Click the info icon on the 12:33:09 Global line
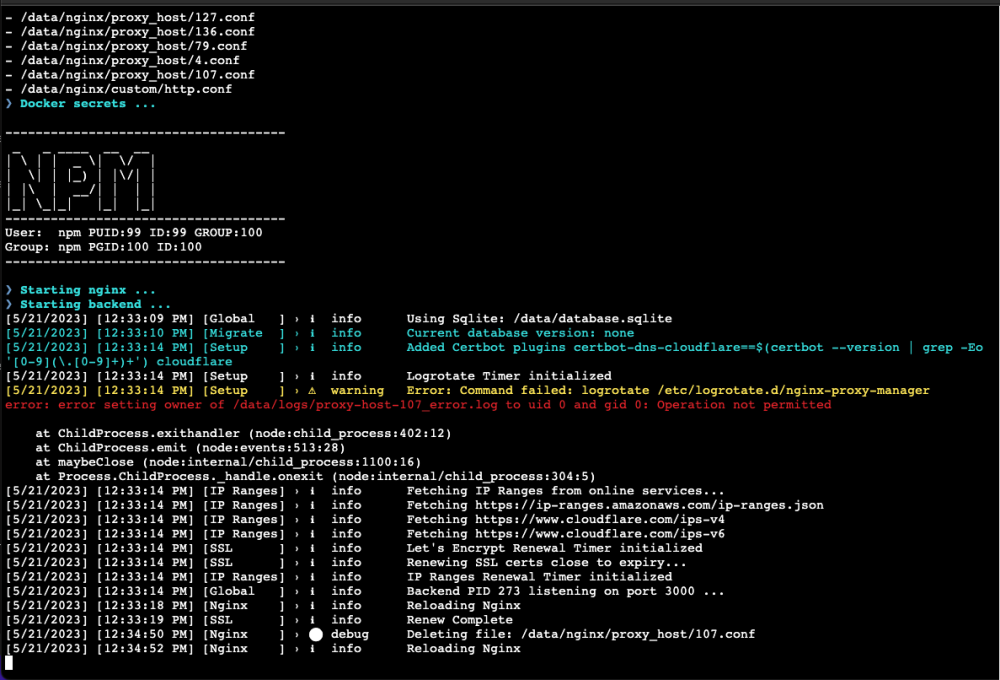 point(312,319)
